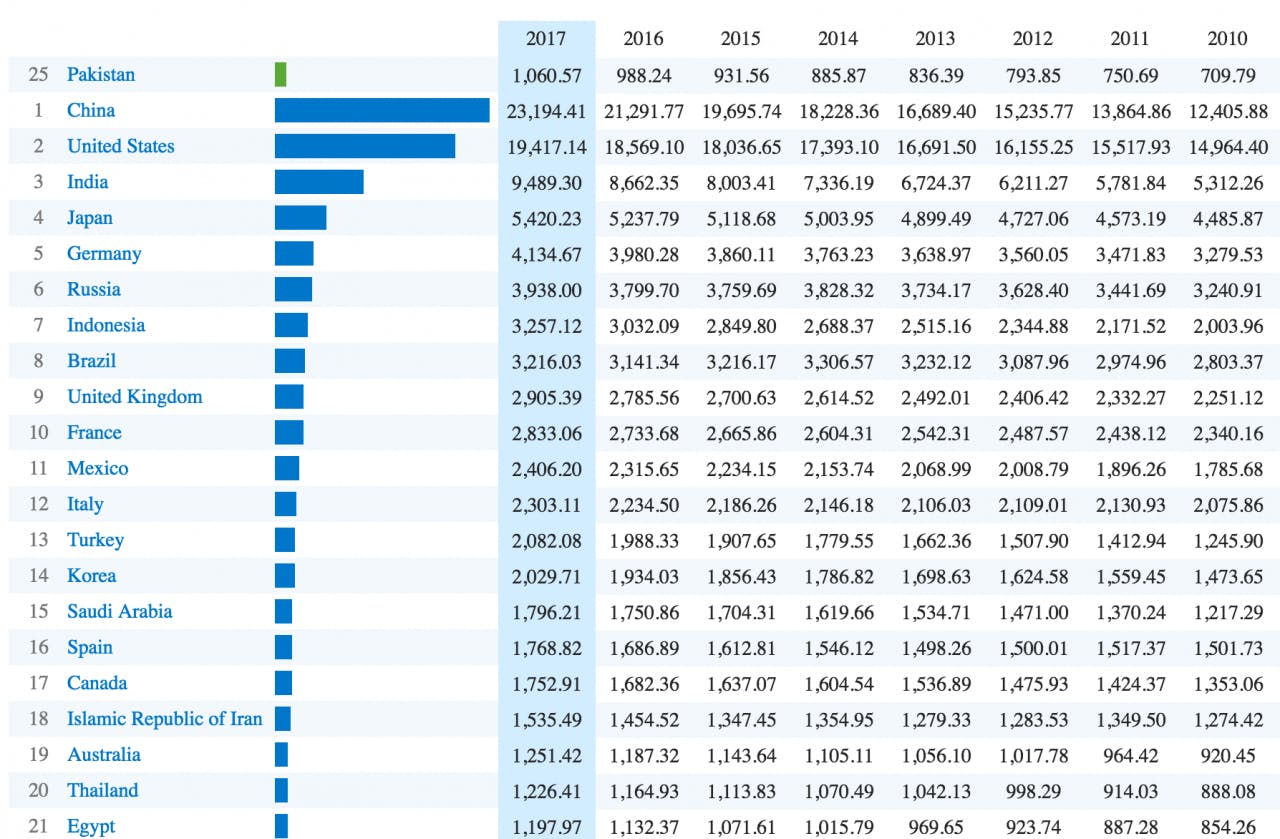This screenshot has height=839, width=1280.
Task: Click France's 2017 value 2,833.06
Action: tap(546, 433)
